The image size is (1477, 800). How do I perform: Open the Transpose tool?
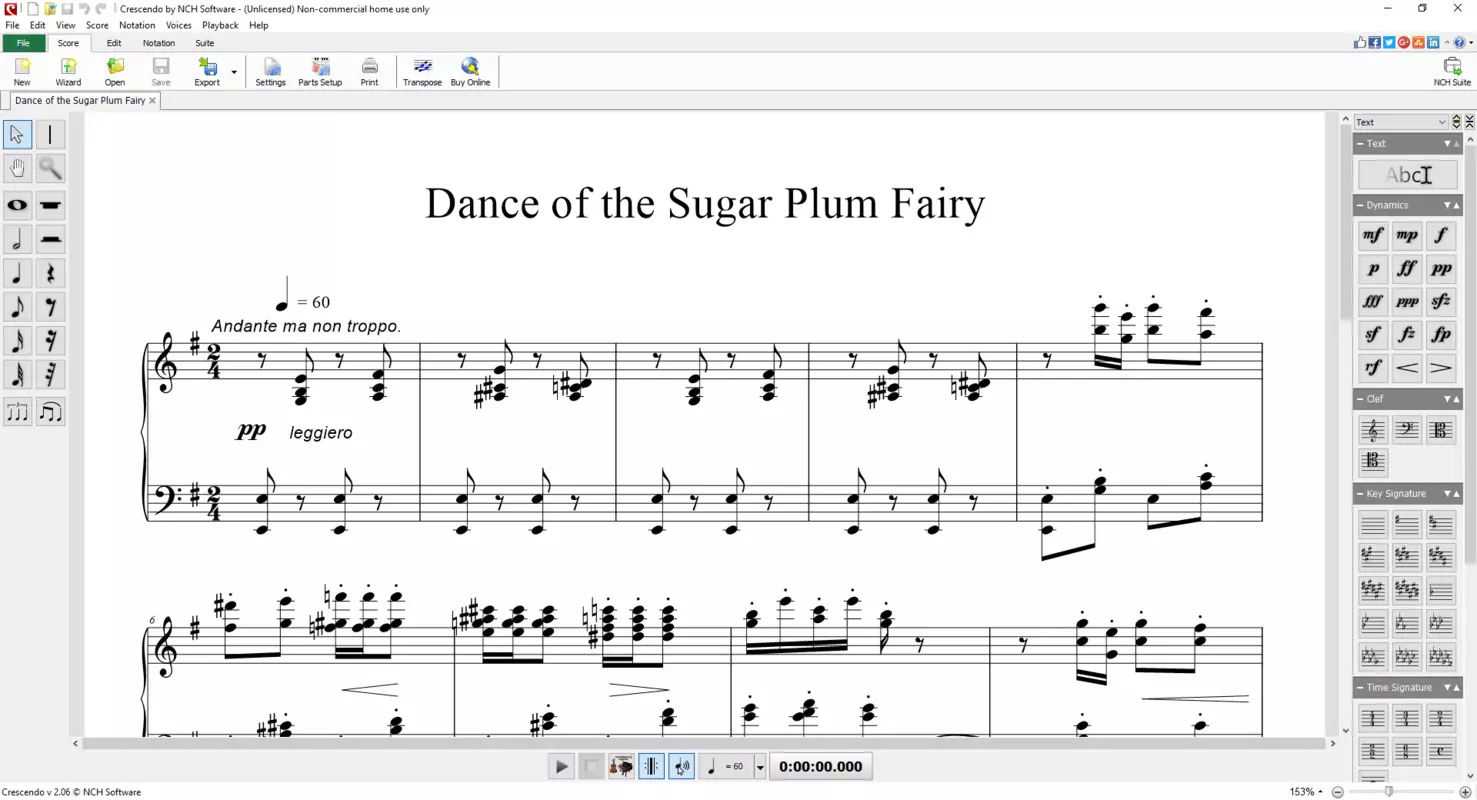422,72
